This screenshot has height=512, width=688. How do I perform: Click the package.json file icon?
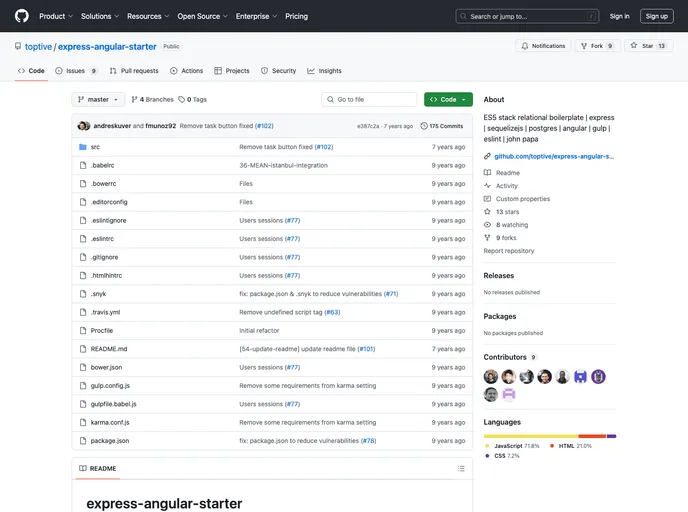(82, 441)
